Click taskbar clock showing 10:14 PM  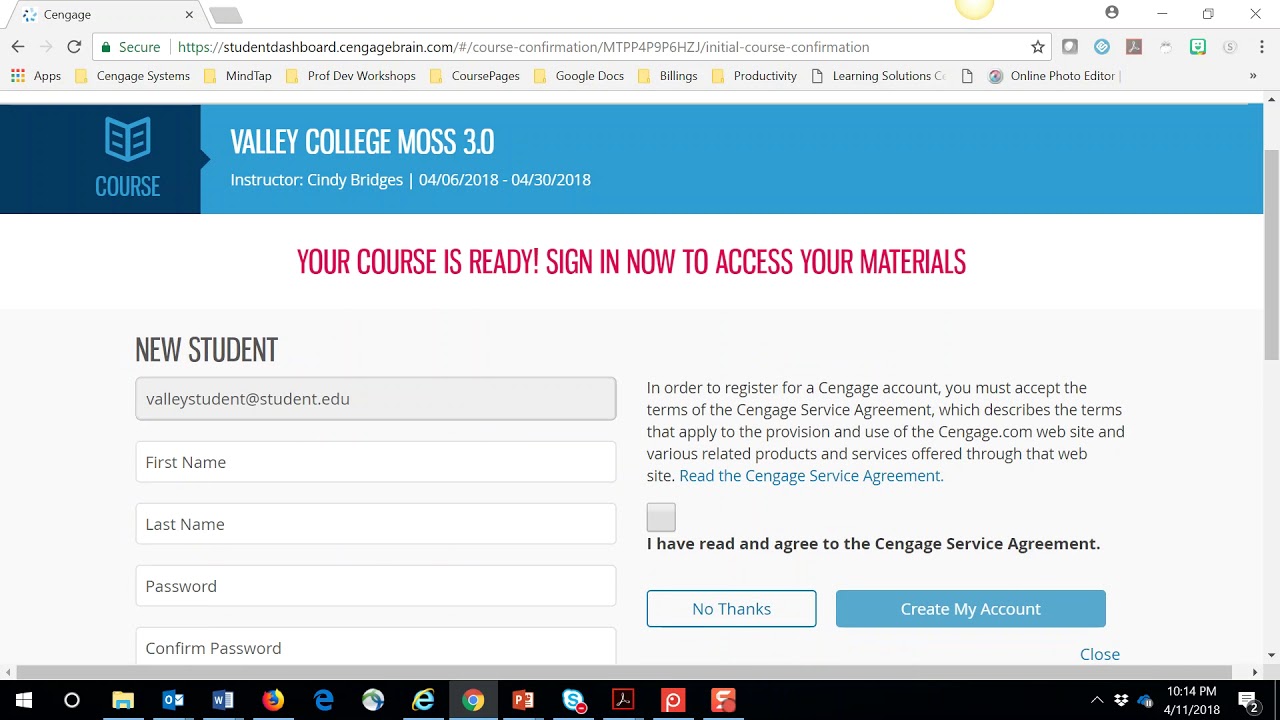[x=1192, y=700]
